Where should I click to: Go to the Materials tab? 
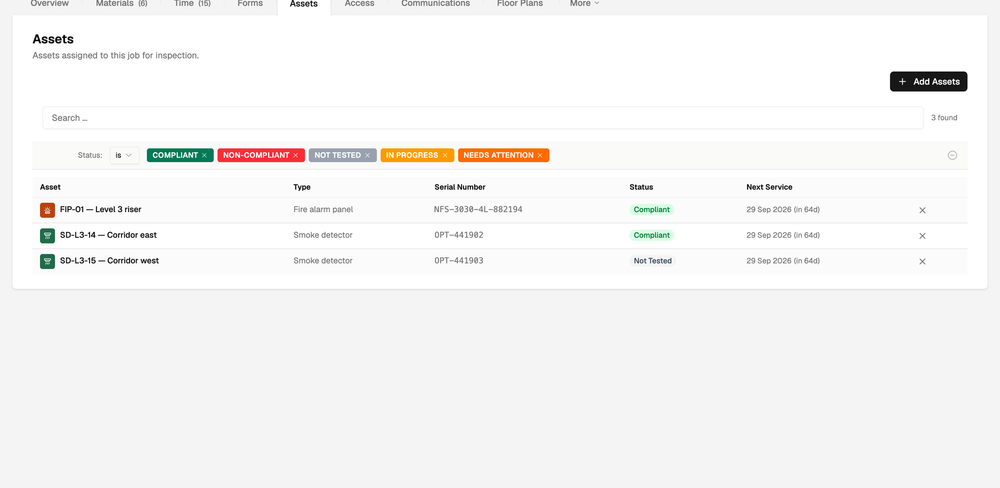click(x=121, y=4)
